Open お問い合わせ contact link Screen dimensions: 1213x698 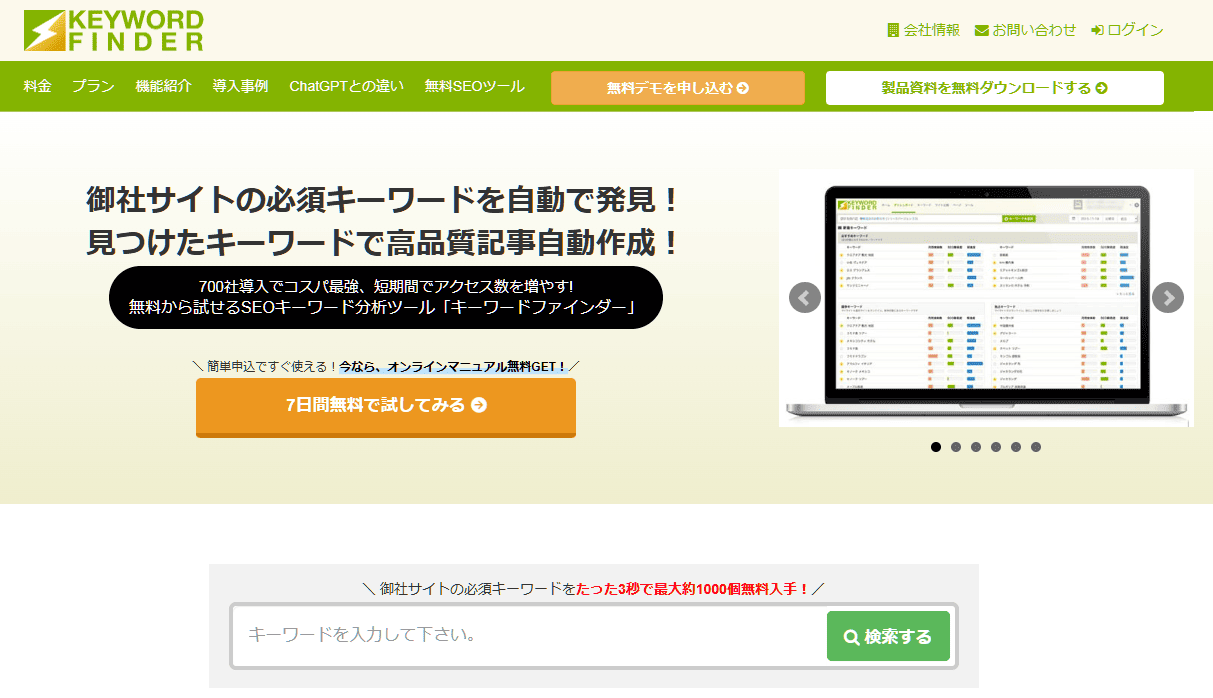pos(1025,30)
